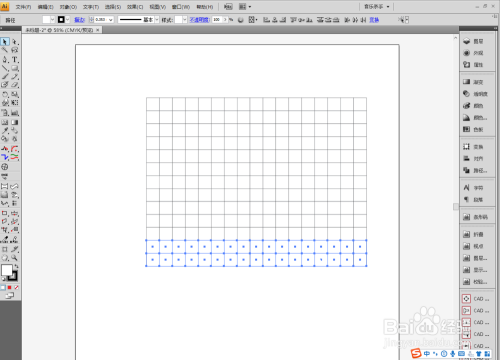This screenshot has height=360, width=500.
Task: Select the Pen tool
Action: coord(5,60)
